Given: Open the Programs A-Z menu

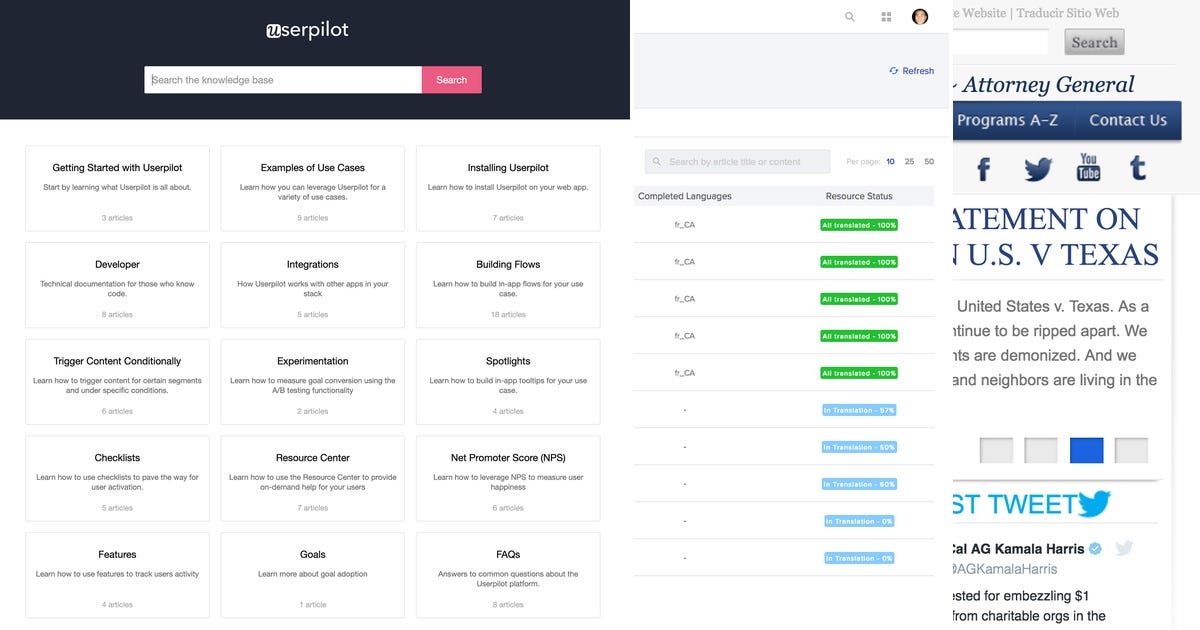Looking at the screenshot, I should (1007, 120).
